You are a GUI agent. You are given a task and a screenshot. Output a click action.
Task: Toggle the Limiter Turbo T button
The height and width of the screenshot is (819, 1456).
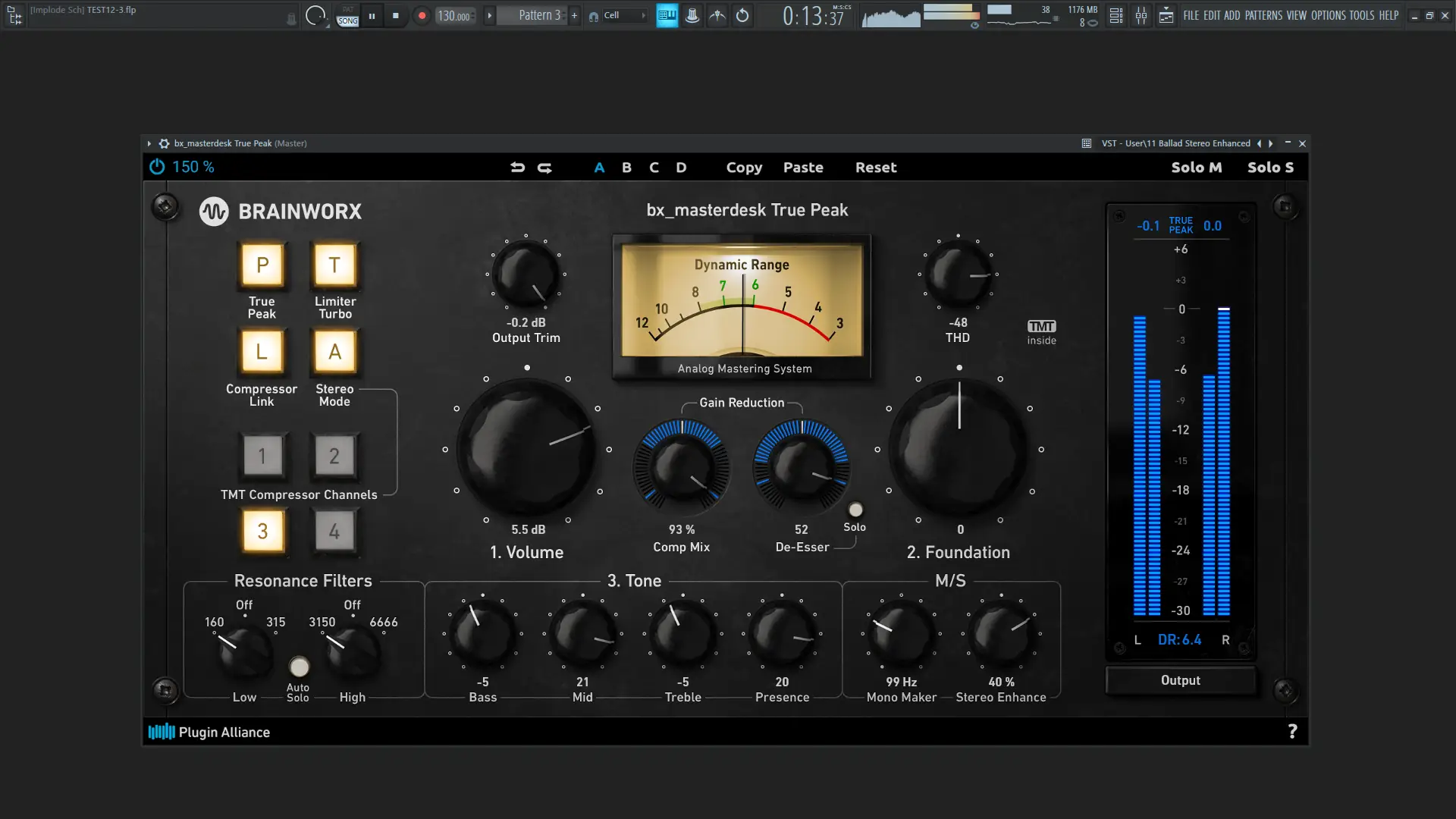tap(334, 265)
